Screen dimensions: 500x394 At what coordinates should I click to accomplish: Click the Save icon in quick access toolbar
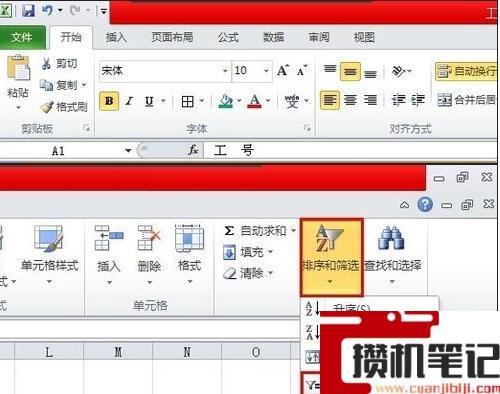tap(29, 11)
